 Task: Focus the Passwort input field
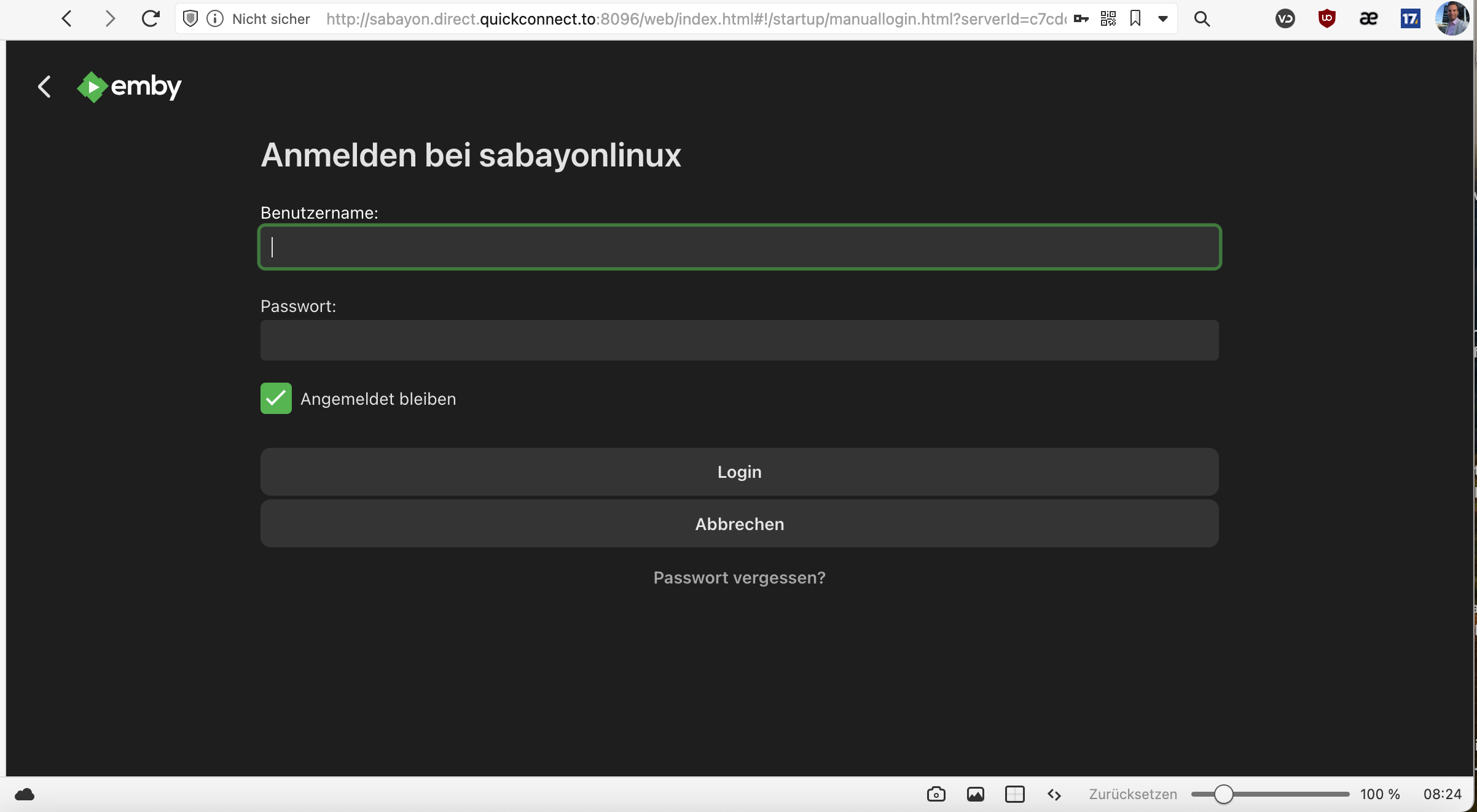coord(739,340)
